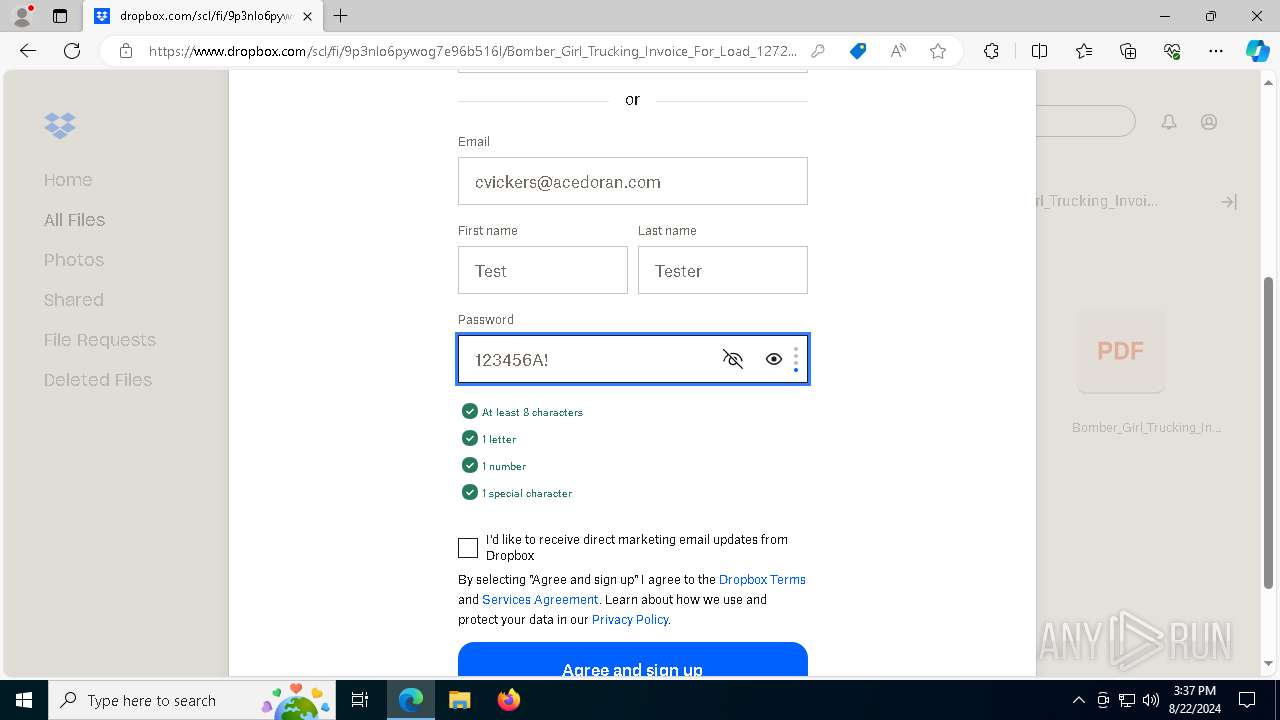Image resolution: width=1280 pixels, height=720 pixels.
Task: Hide password with crossed-eye icon
Action: (x=733, y=359)
